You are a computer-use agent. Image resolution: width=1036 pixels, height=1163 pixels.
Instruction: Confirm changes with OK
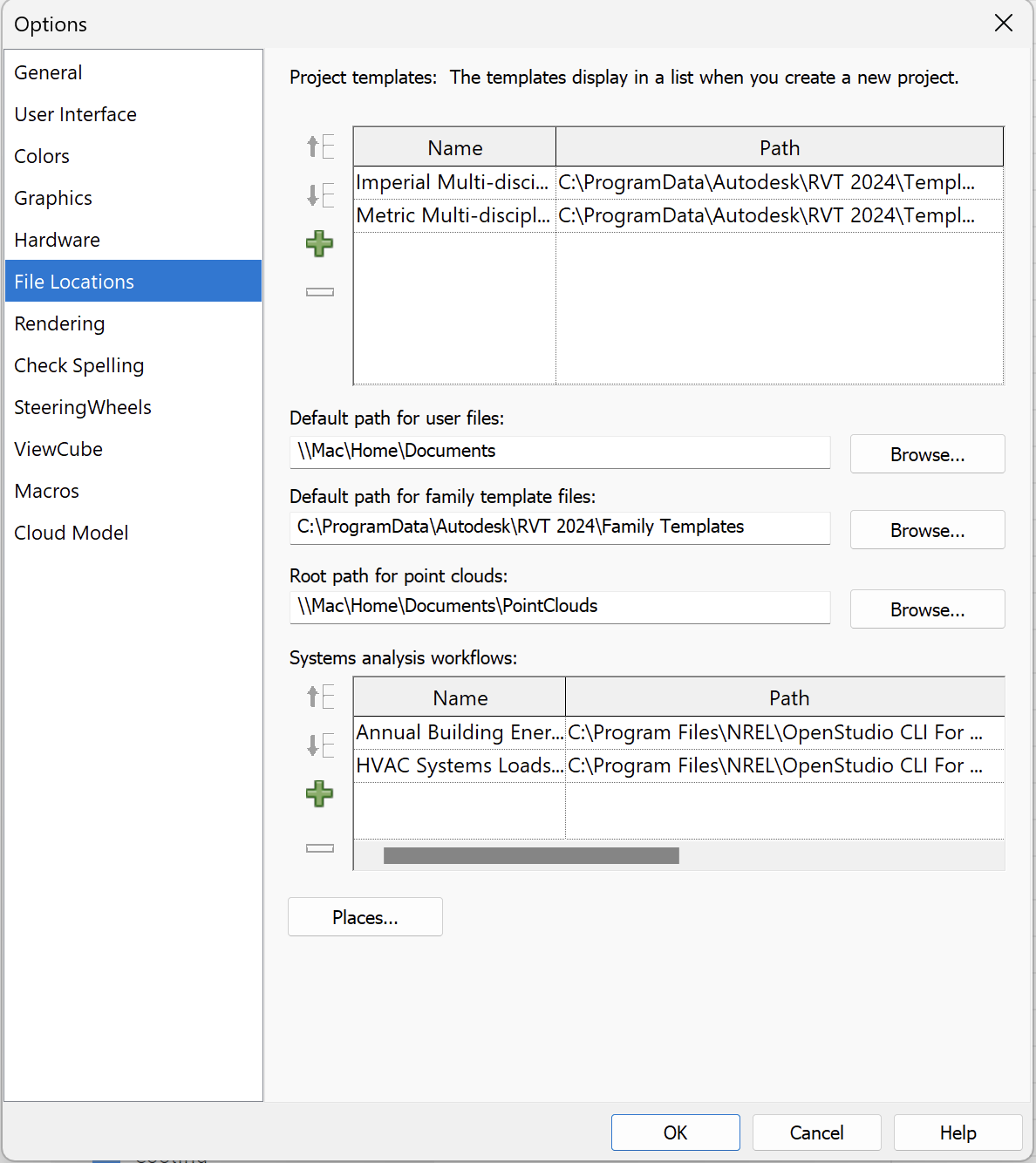(675, 1132)
